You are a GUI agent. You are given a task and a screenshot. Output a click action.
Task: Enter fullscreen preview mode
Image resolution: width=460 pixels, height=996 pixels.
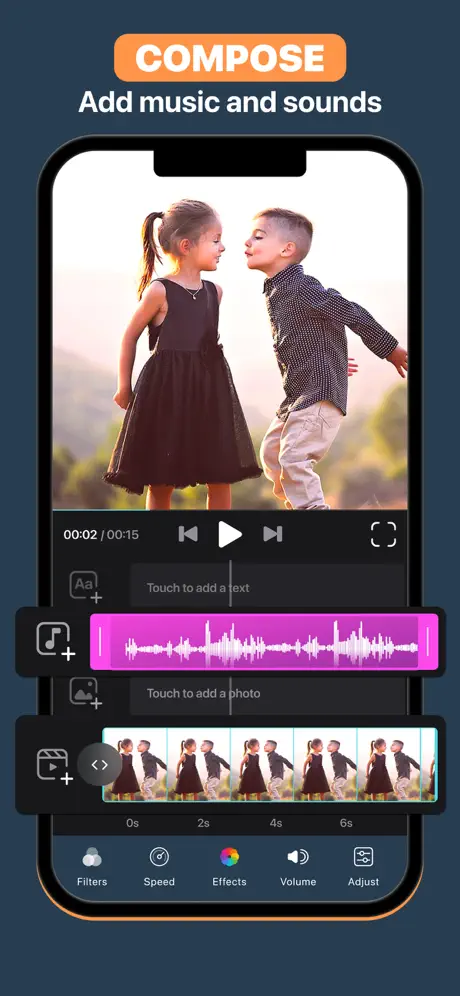click(x=383, y=534)
